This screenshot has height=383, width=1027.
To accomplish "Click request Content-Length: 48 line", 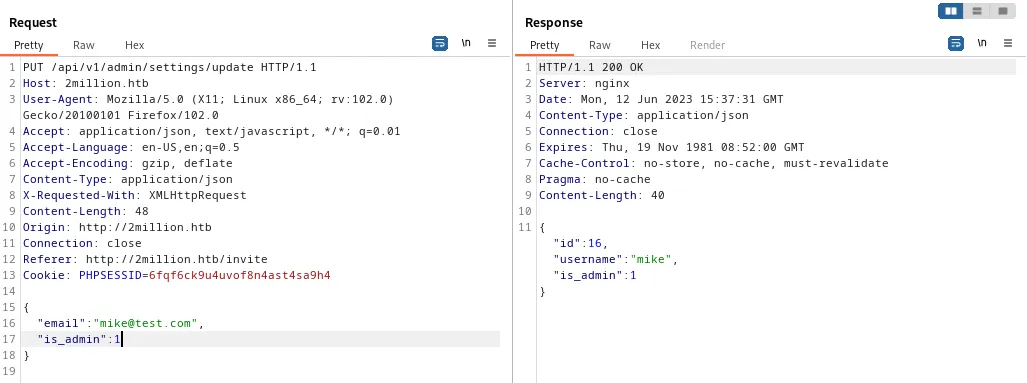I will [86, 211].
